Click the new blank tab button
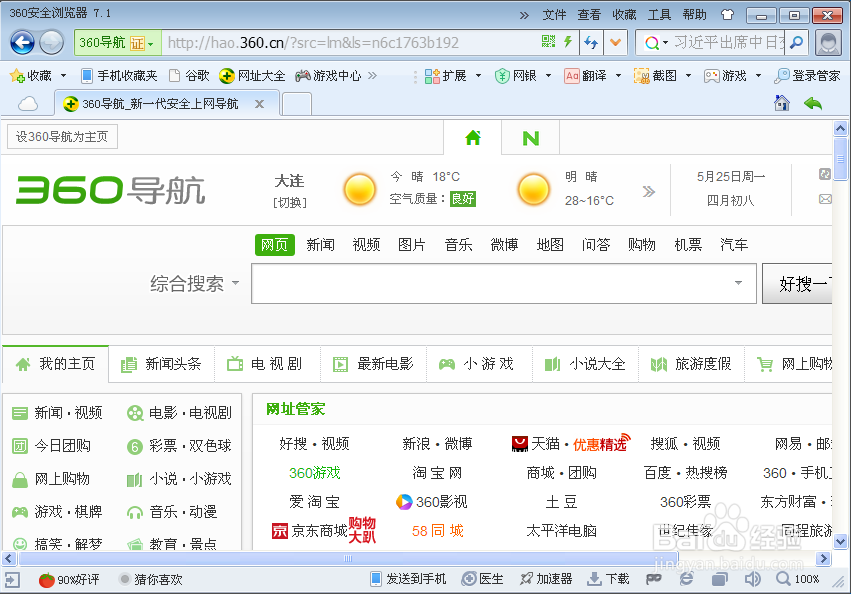Viewport: 851px width, 594px height. tap(297, 104)
